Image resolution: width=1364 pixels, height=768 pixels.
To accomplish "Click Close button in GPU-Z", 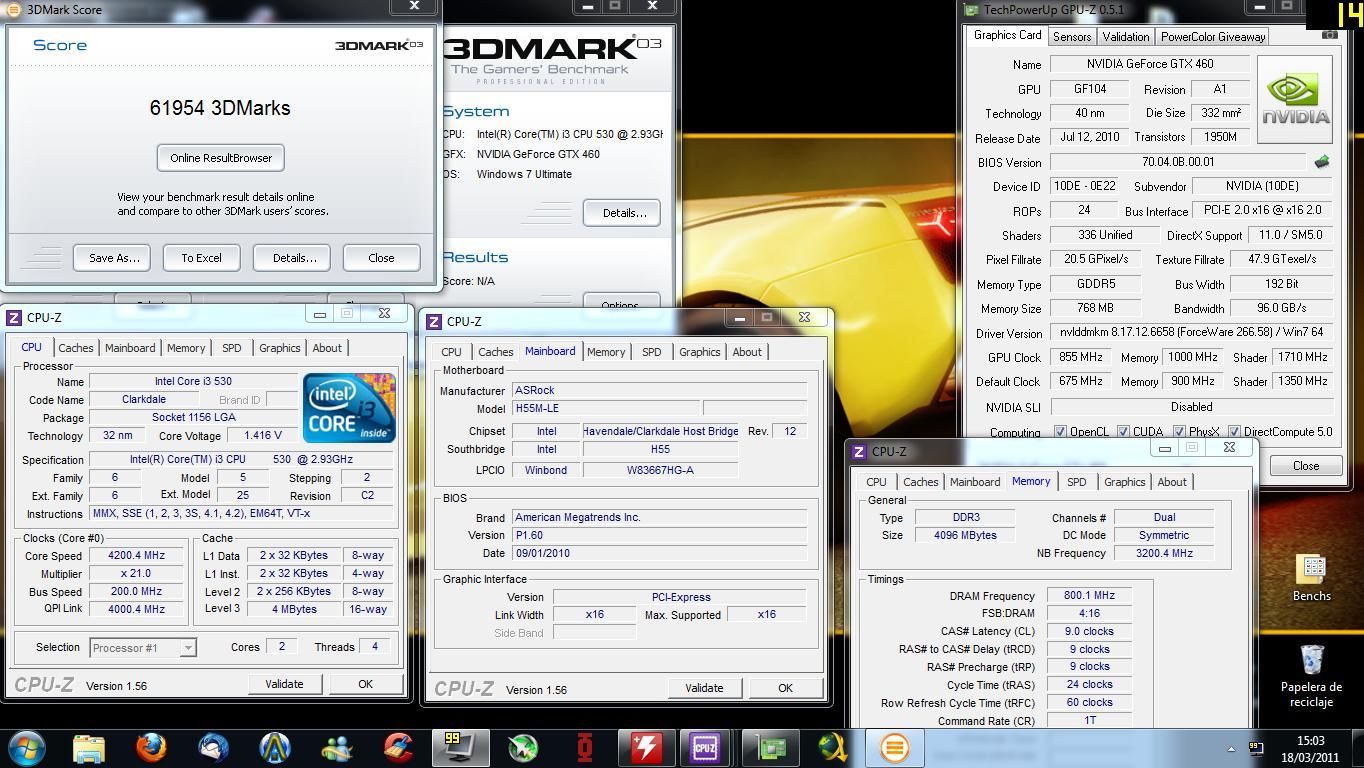I will pos(1305,466).
